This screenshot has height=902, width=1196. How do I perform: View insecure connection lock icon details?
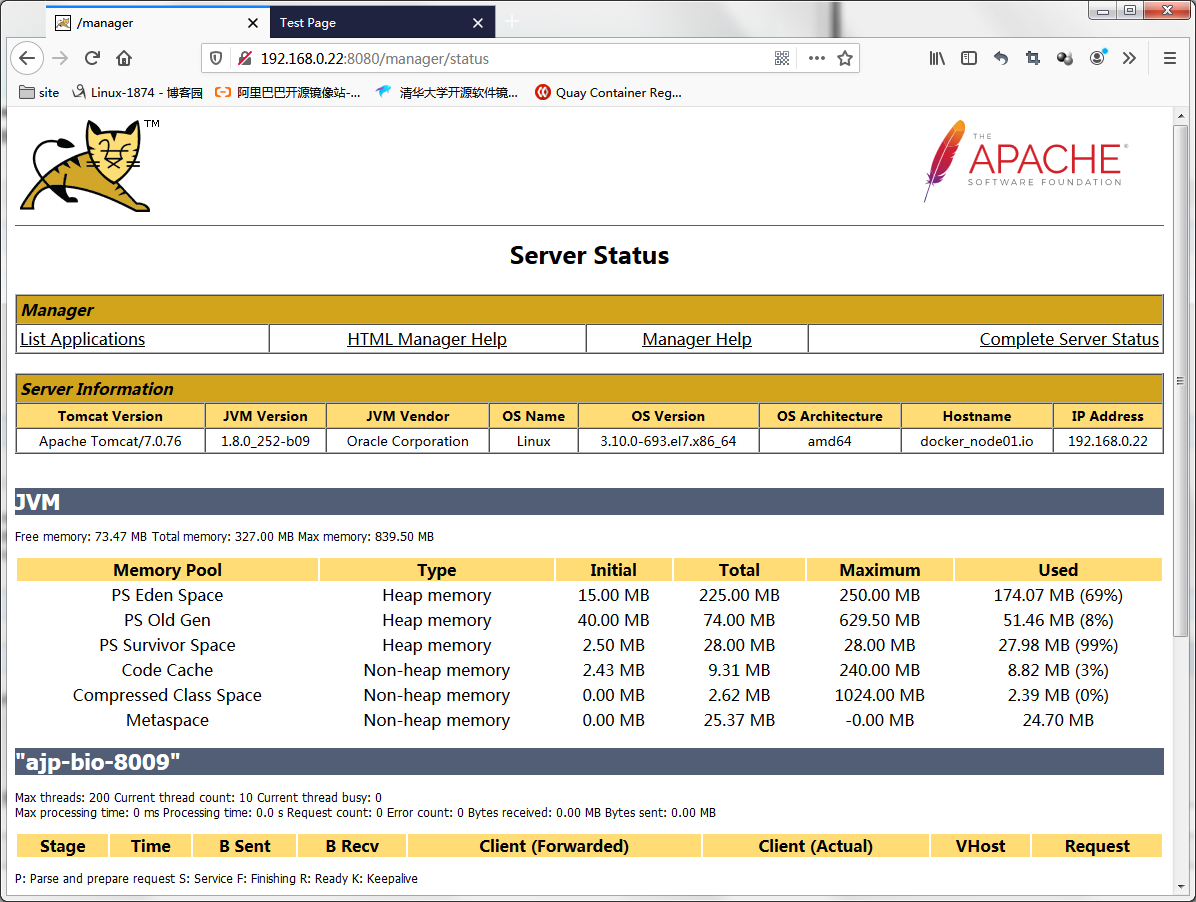[x=244, y=58]
